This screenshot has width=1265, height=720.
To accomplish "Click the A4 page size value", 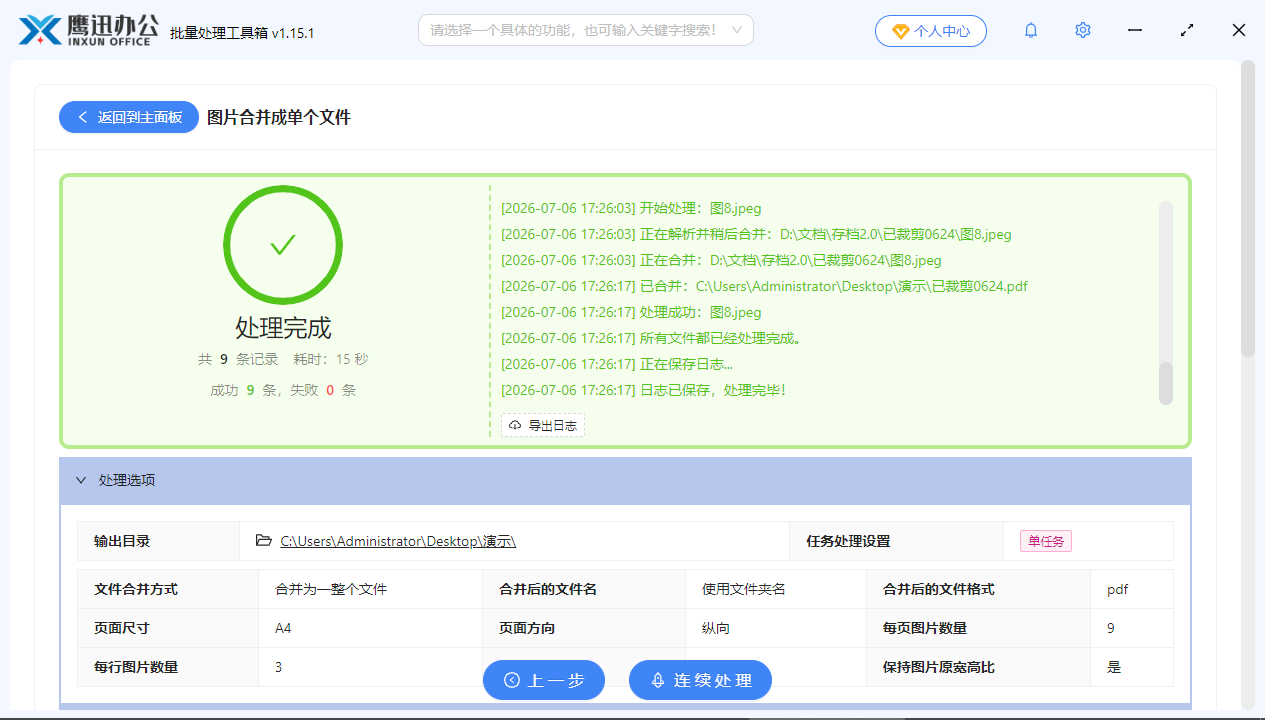I will (283, 628).
